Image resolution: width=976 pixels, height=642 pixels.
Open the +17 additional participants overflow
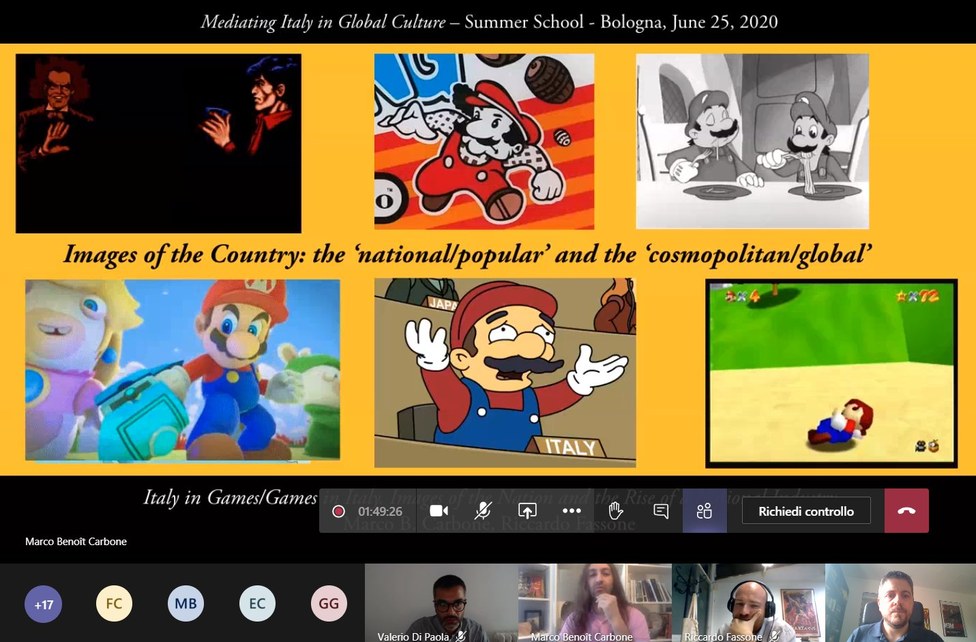[44, 604]
